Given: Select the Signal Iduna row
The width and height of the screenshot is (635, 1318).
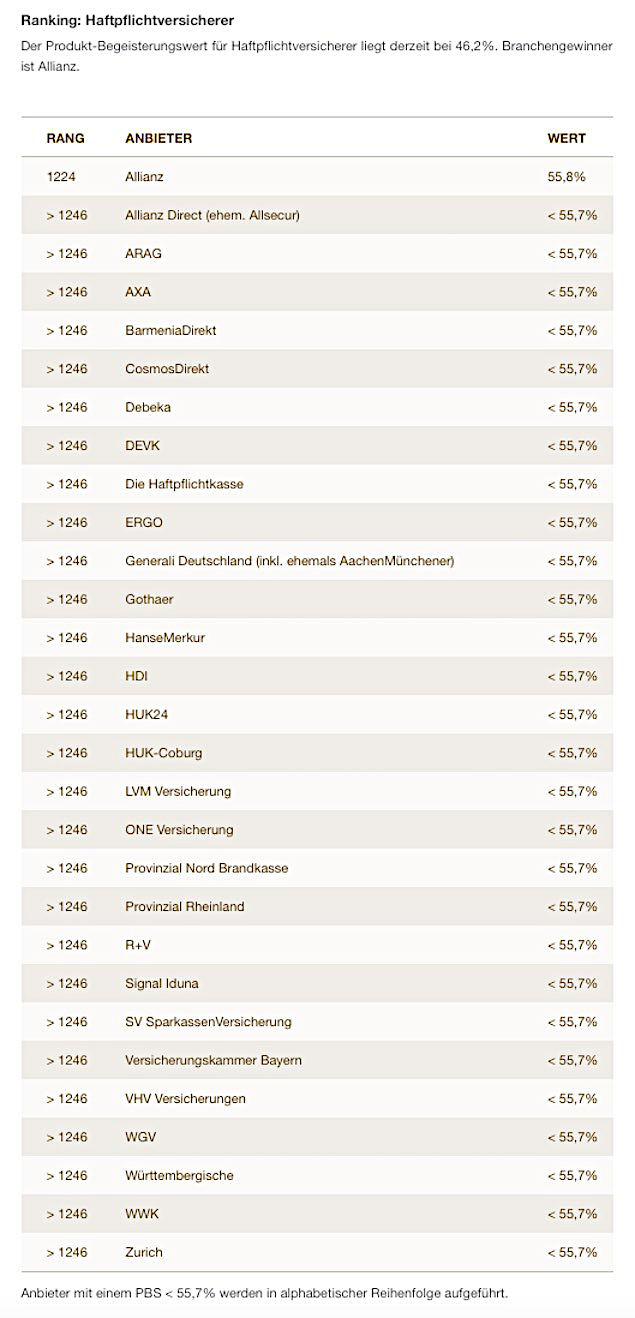Looking at the screenshot, I should point(162,984).
